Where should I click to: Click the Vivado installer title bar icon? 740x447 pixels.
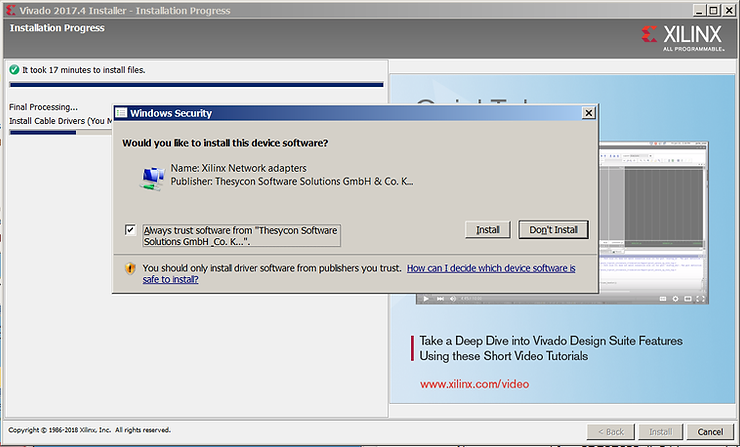point(10,10)
